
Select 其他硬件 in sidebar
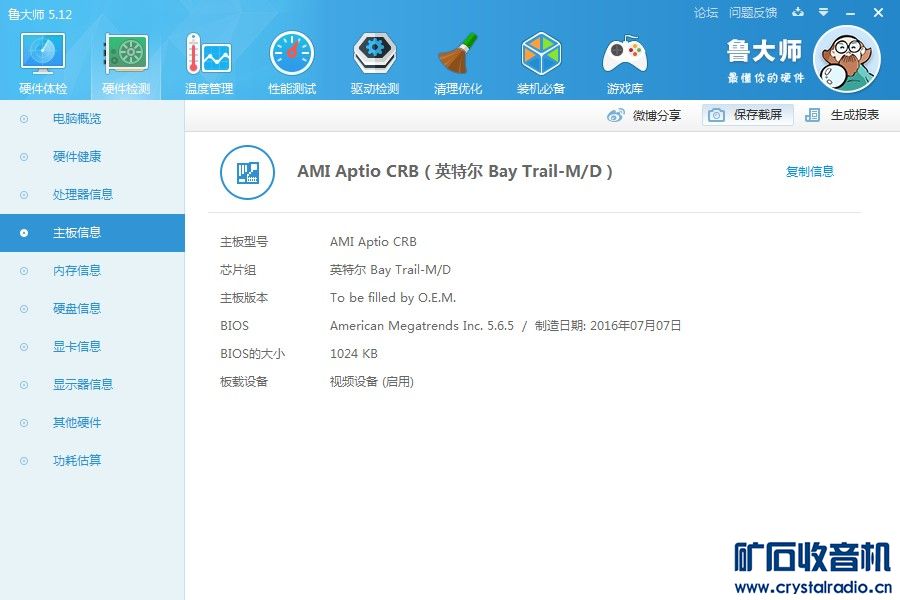coord(92,423)
